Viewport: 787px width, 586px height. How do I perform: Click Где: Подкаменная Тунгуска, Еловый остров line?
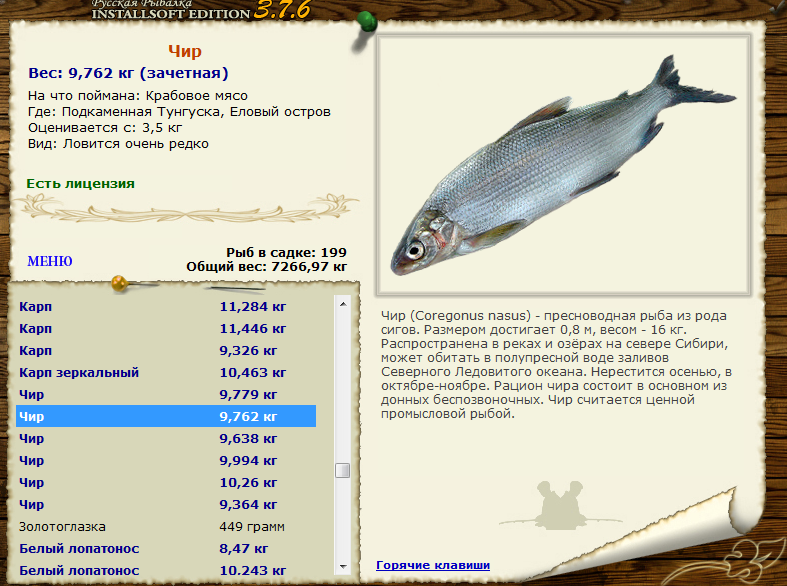[179, 112]
